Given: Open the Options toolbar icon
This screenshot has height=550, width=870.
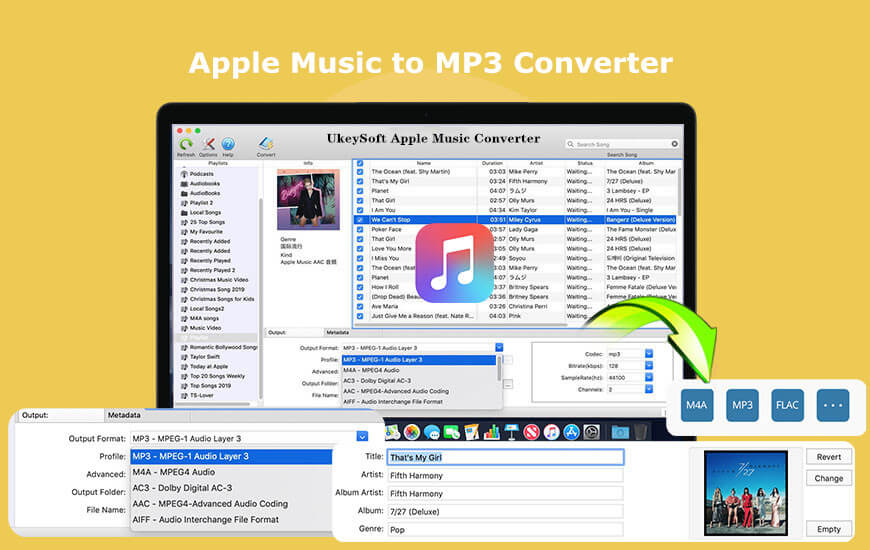Looking at the screenshot, I should pos(209,144).
